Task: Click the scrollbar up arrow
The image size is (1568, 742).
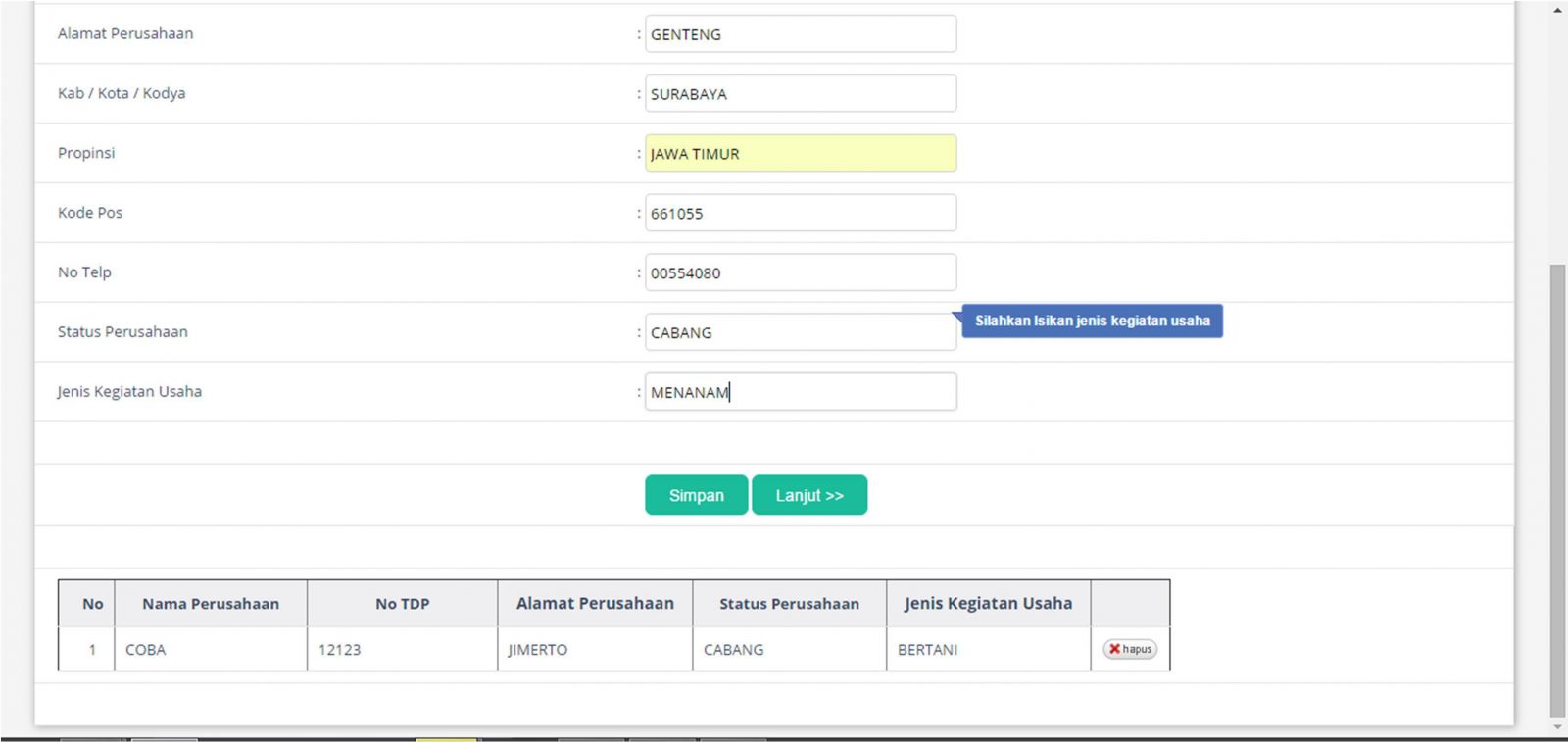Action: pos(1558,10)
